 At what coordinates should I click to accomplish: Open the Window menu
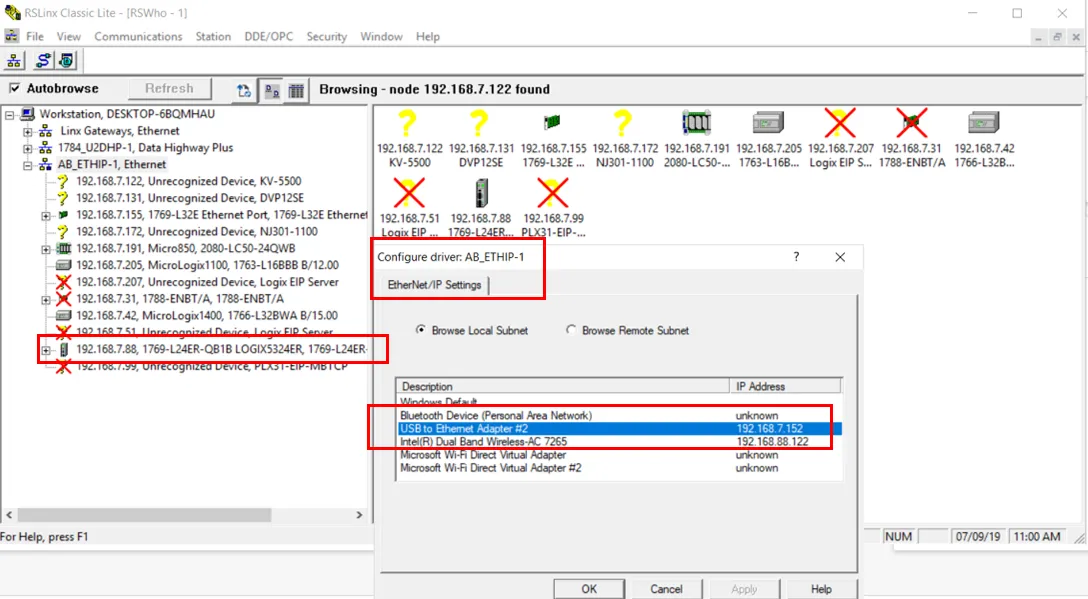pos(381,36)
